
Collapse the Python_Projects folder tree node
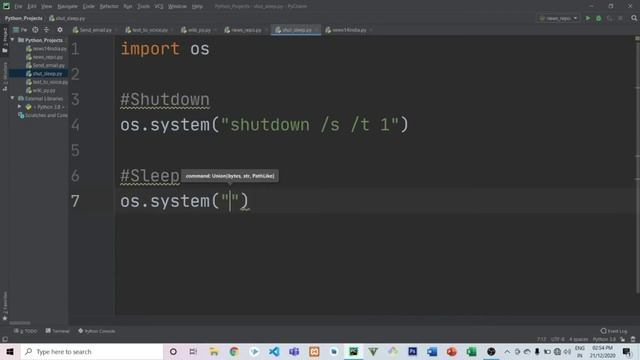click(x=13, y=40)
